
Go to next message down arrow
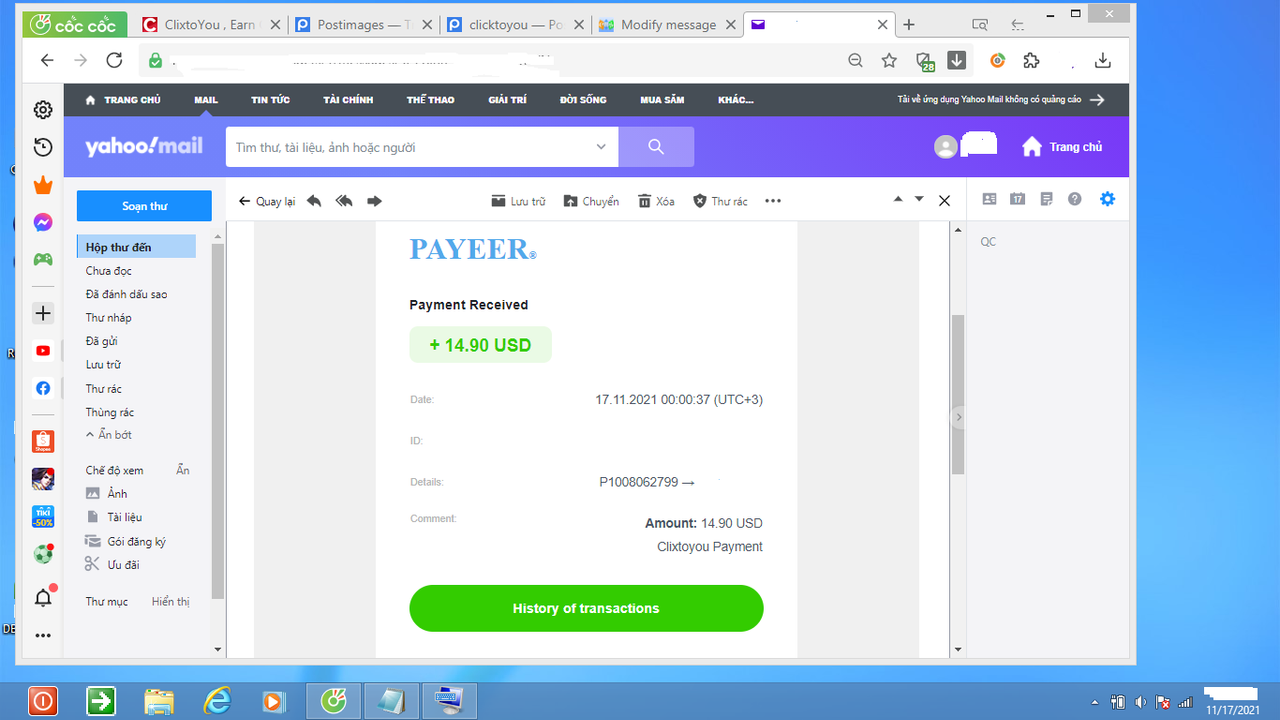pyautogui.click(x=919, y=199)
